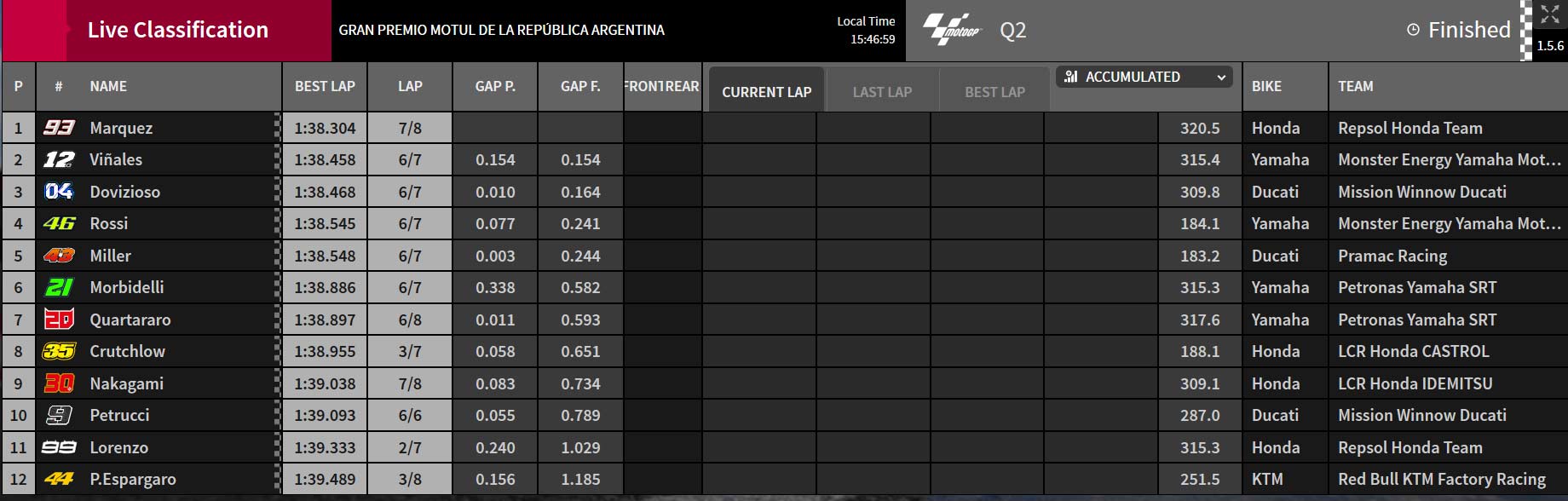This screenshot has height=501, width=1568.
Task: Click the clock icon beside Finished
Action: (x=1413, y=30)
